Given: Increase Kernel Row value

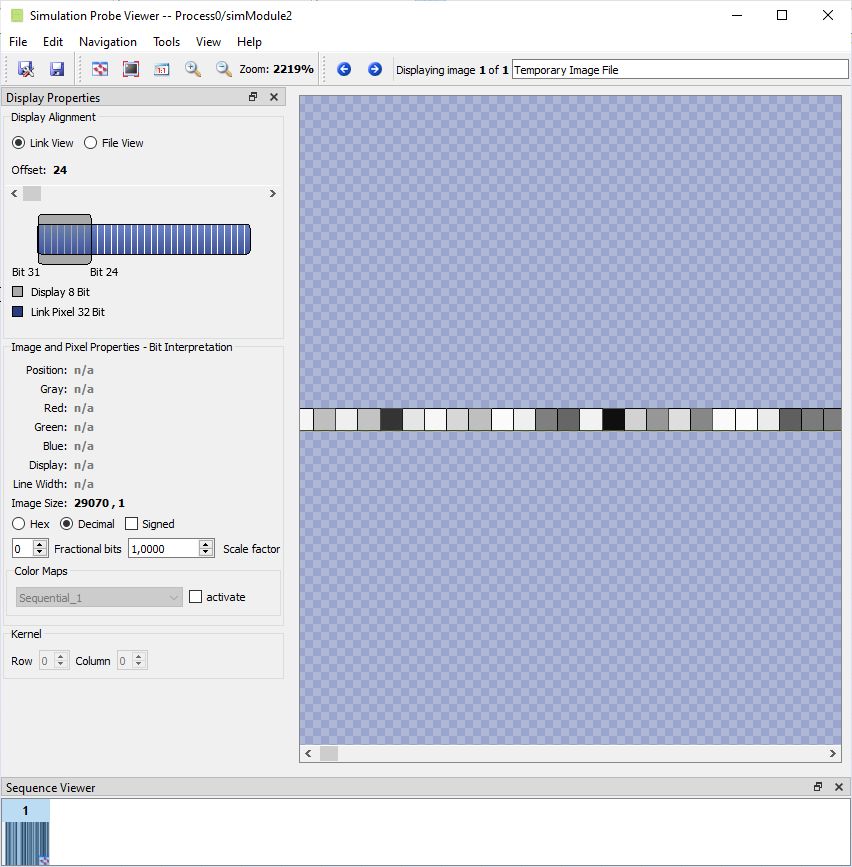Looking at the screenshot, I should pyautogui.click(x=61, y=656).
